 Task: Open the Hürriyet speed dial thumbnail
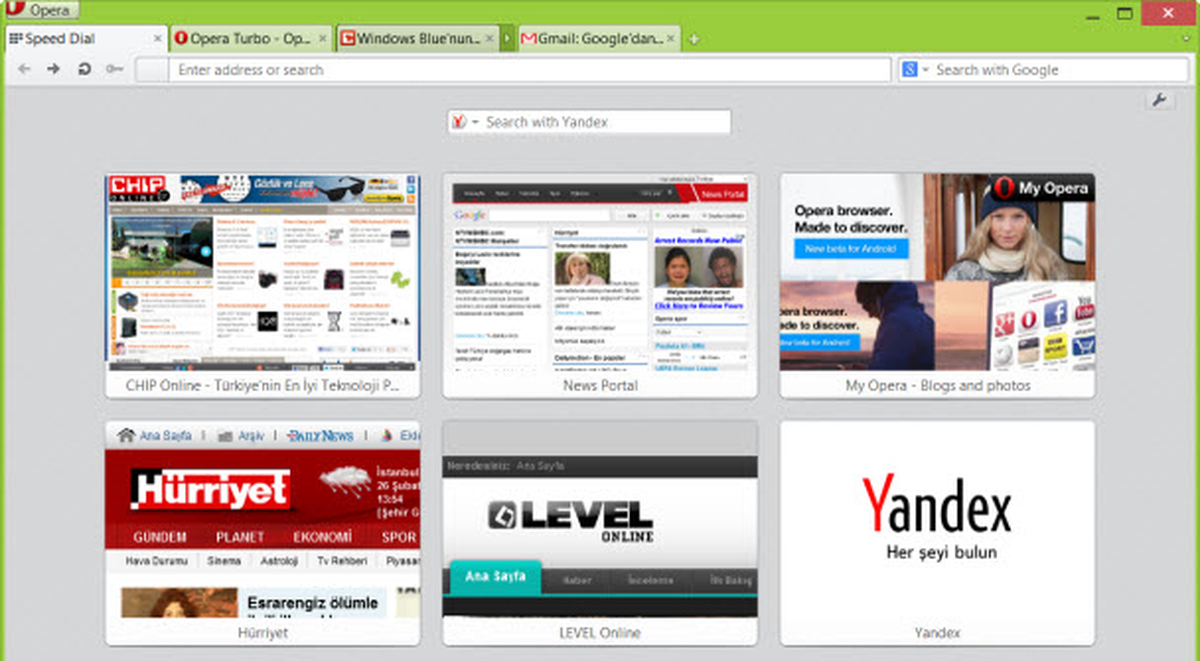(x=263, y=532)
